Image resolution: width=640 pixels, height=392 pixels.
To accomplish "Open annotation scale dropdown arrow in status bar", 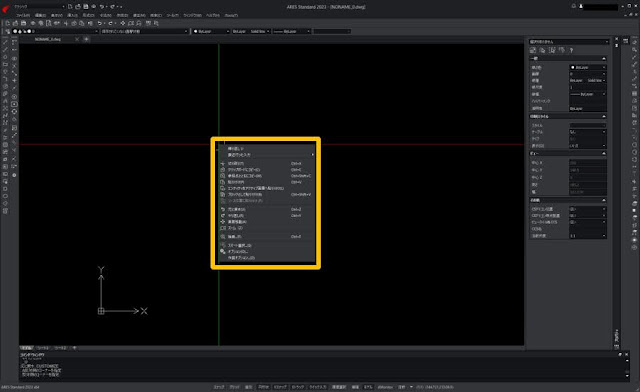I will point(411,387).
